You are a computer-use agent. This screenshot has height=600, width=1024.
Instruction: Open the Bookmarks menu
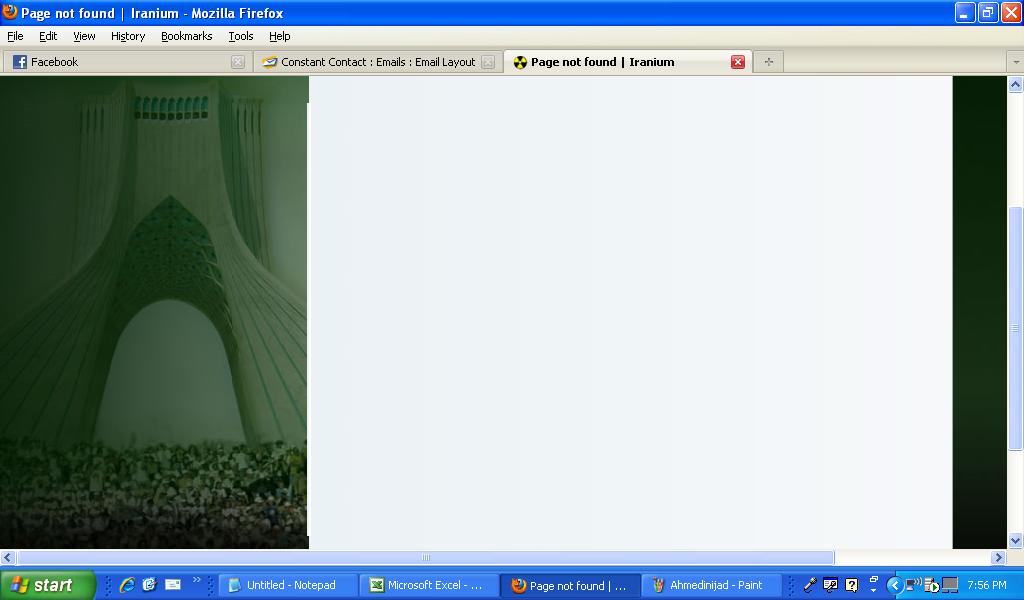click(x=186, y=36)
